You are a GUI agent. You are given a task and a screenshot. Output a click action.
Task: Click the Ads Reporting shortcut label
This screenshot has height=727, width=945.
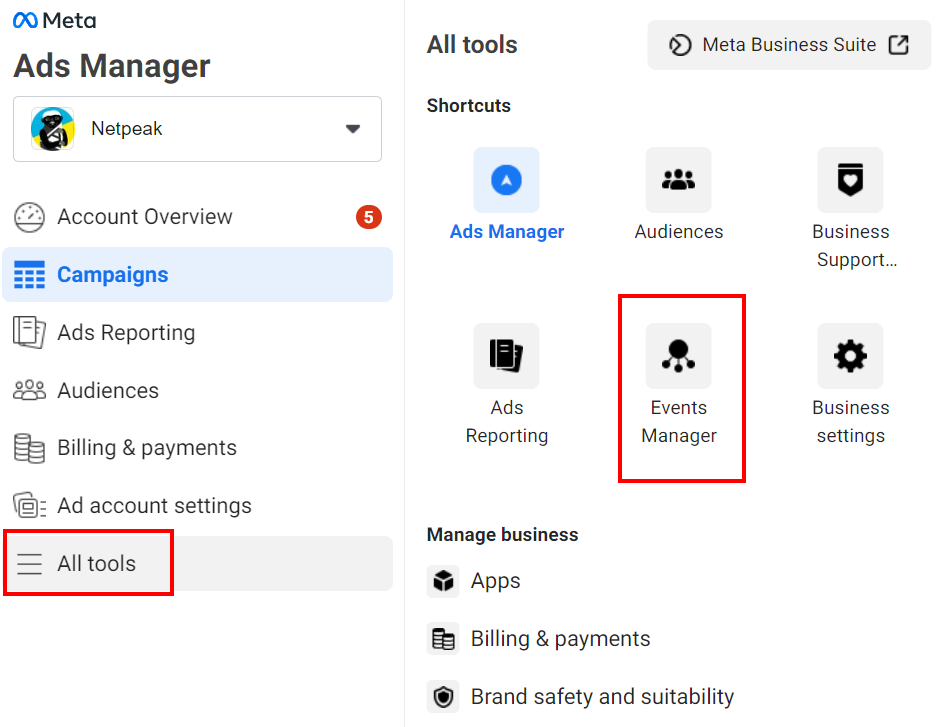(x=507, y=421)
